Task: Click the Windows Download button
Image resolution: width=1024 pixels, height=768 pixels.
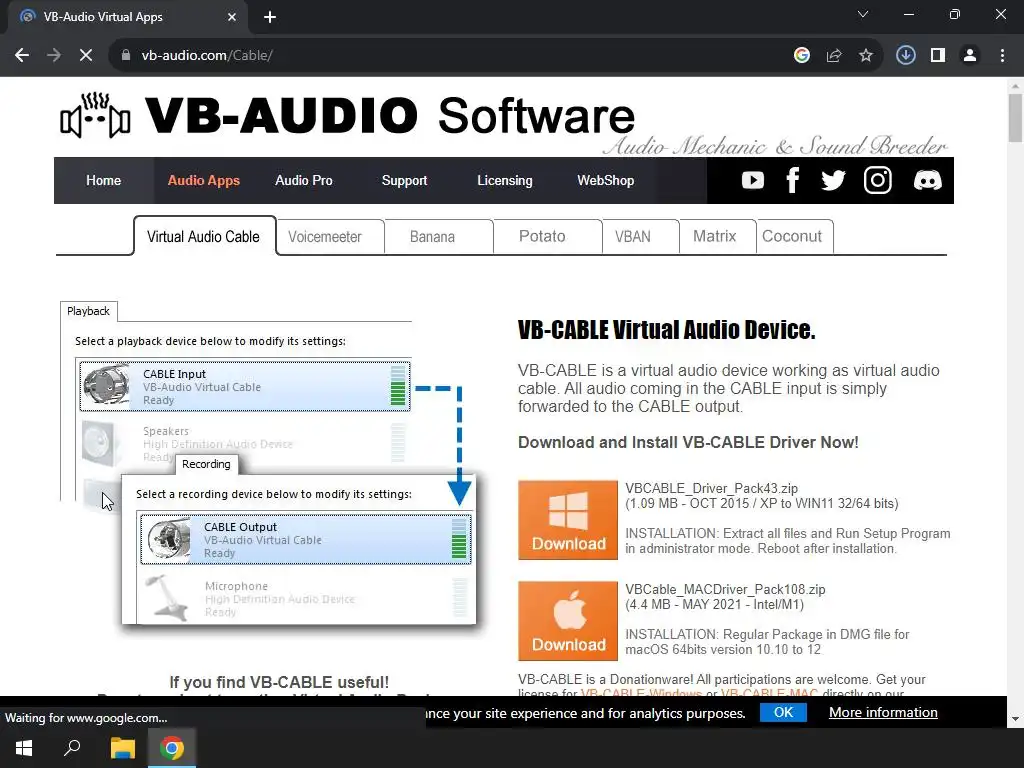Action: (568, 520)
